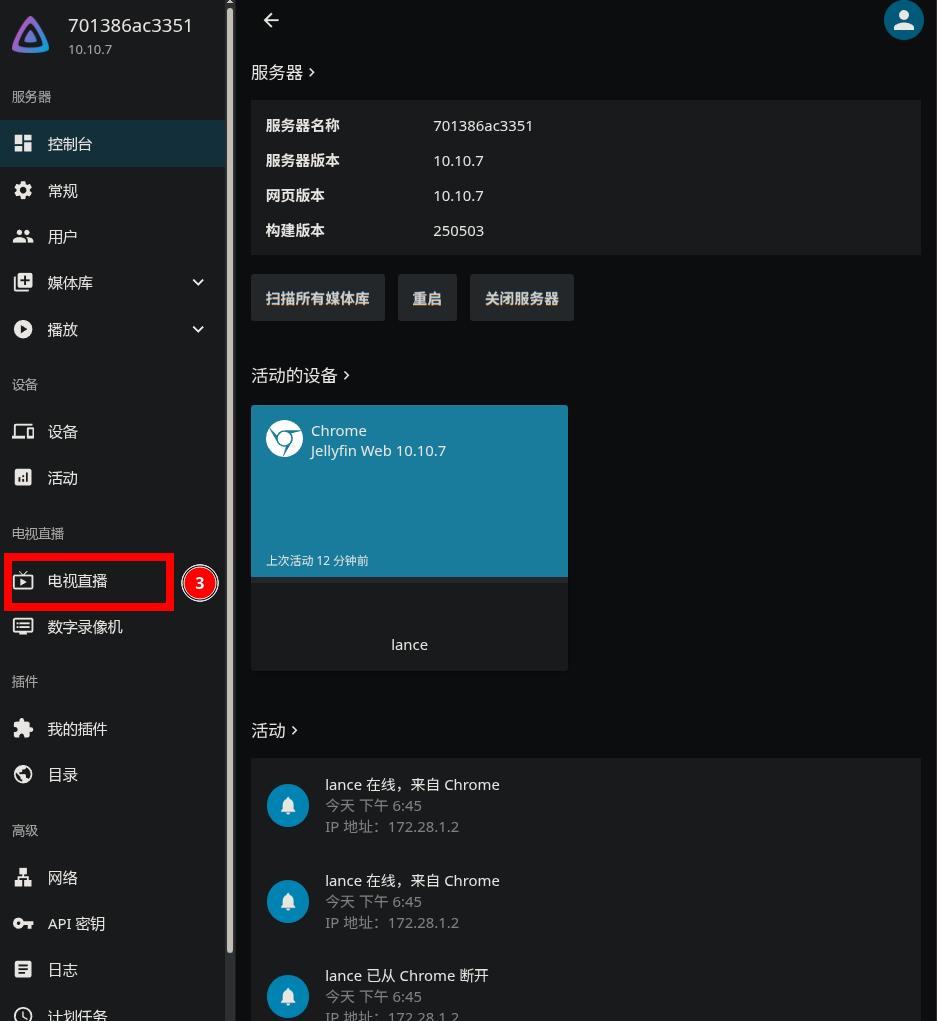Image resolution: width=937 pixels, height=1021 pixels.
Task: Open 数字录像机 in sidebar
Action: coord(113,626)
